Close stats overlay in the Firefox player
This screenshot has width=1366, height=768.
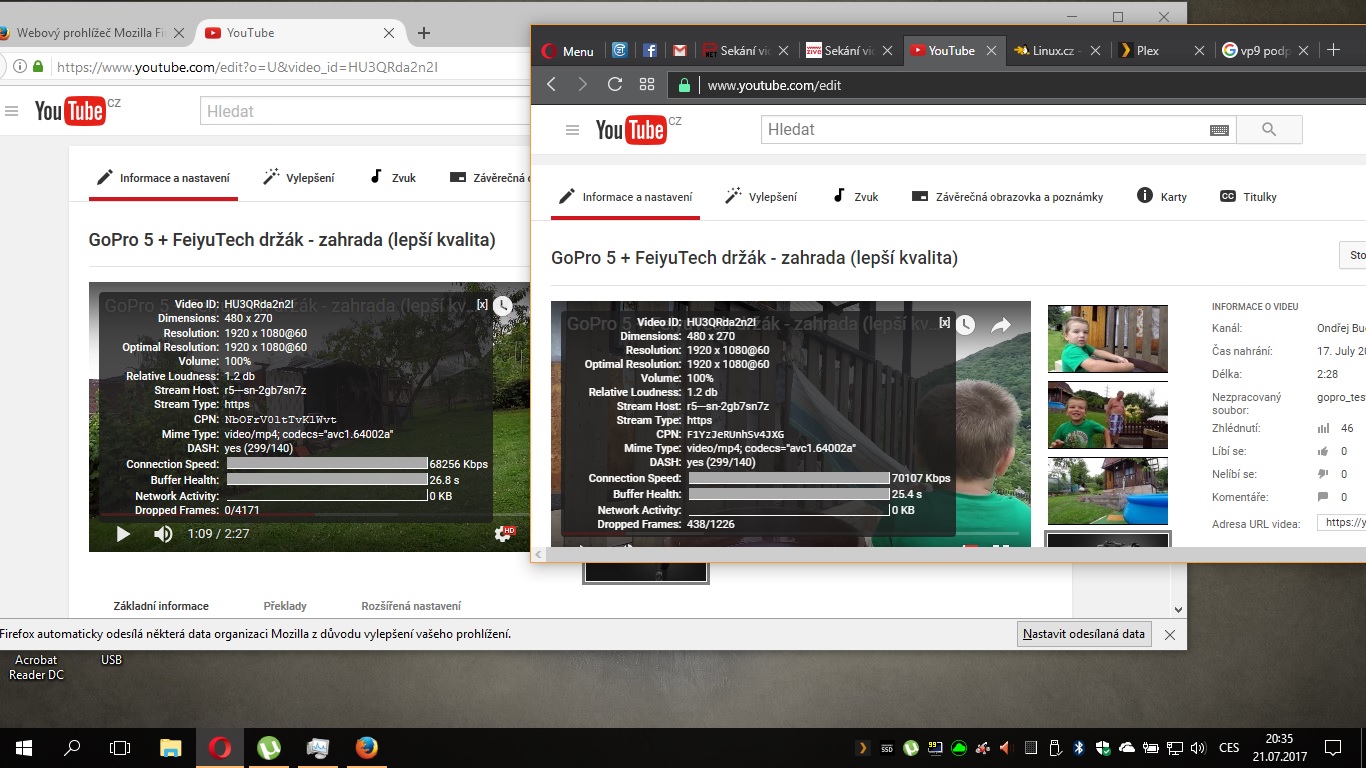tap(482, 305)
